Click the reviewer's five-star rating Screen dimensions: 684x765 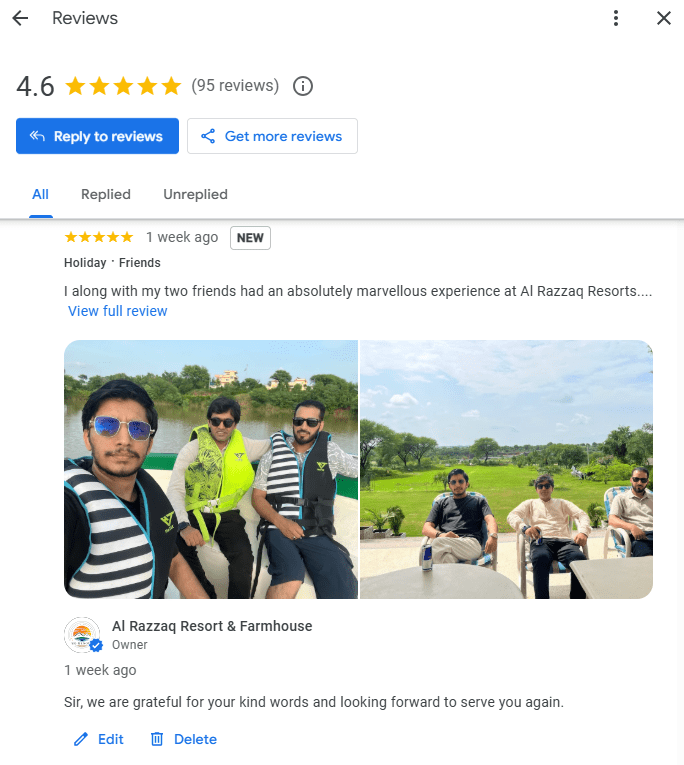coord(98,237)
